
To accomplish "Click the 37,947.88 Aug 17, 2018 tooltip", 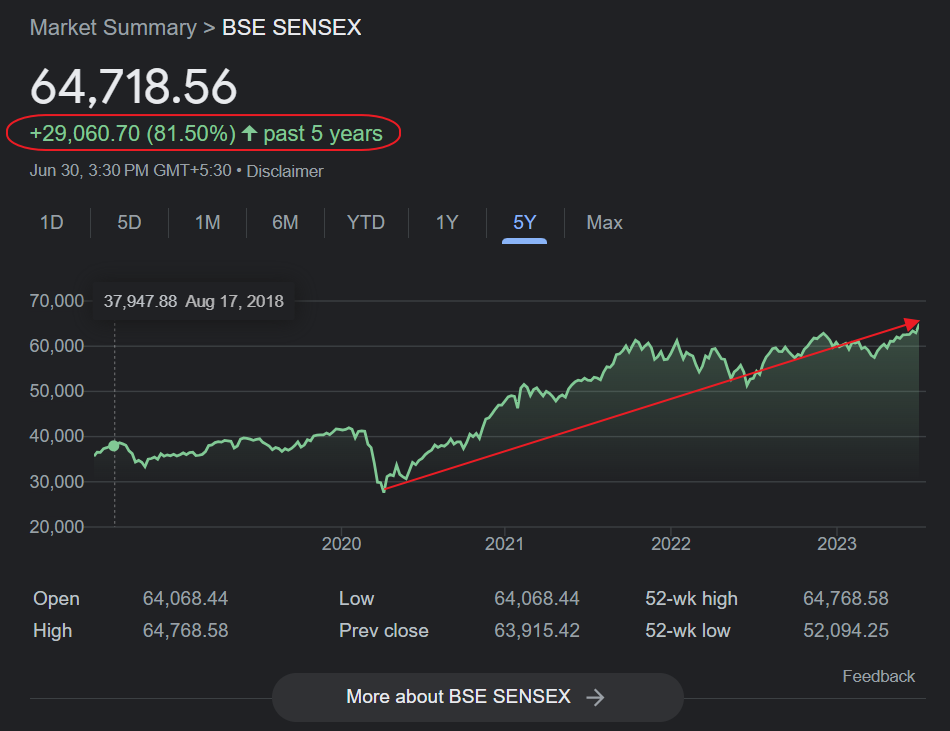I will [x=193, y=301].
